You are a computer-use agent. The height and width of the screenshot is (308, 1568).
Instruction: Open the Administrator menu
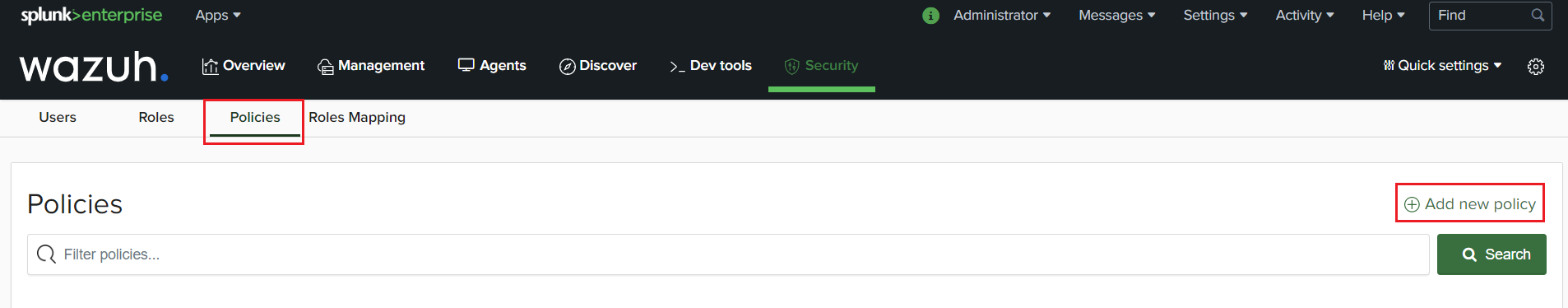point(1002,15)
